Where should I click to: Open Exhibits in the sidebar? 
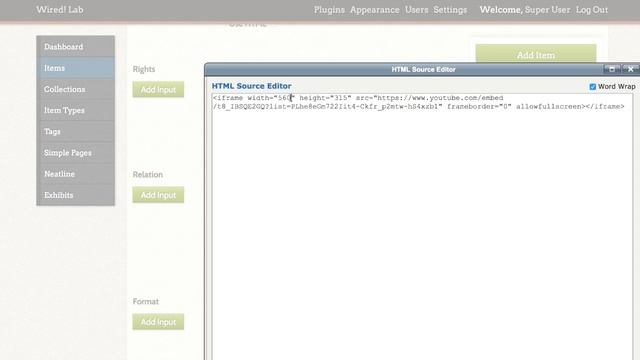pos(76,195)
